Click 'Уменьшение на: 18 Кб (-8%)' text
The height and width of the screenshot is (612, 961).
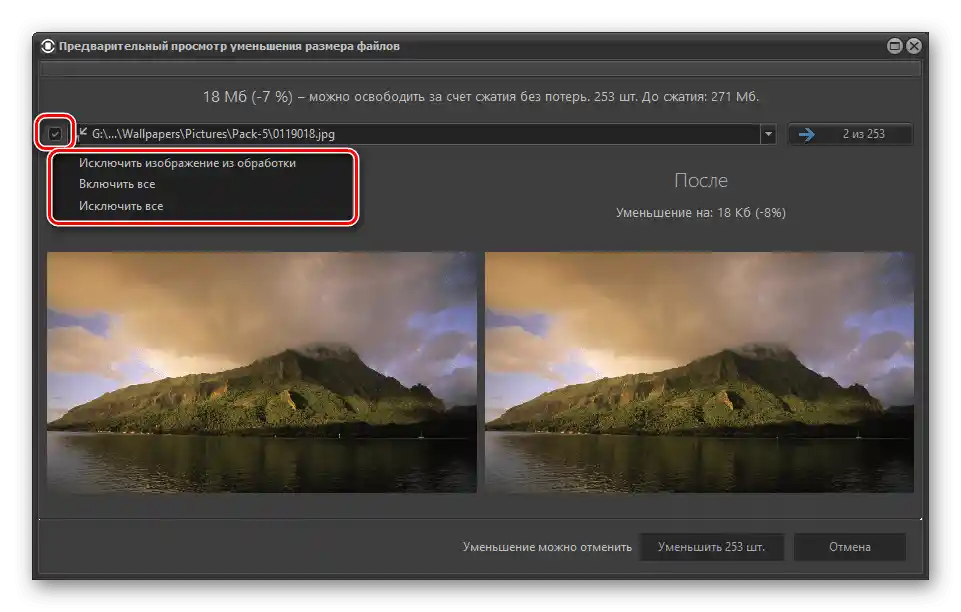[701, 213]
